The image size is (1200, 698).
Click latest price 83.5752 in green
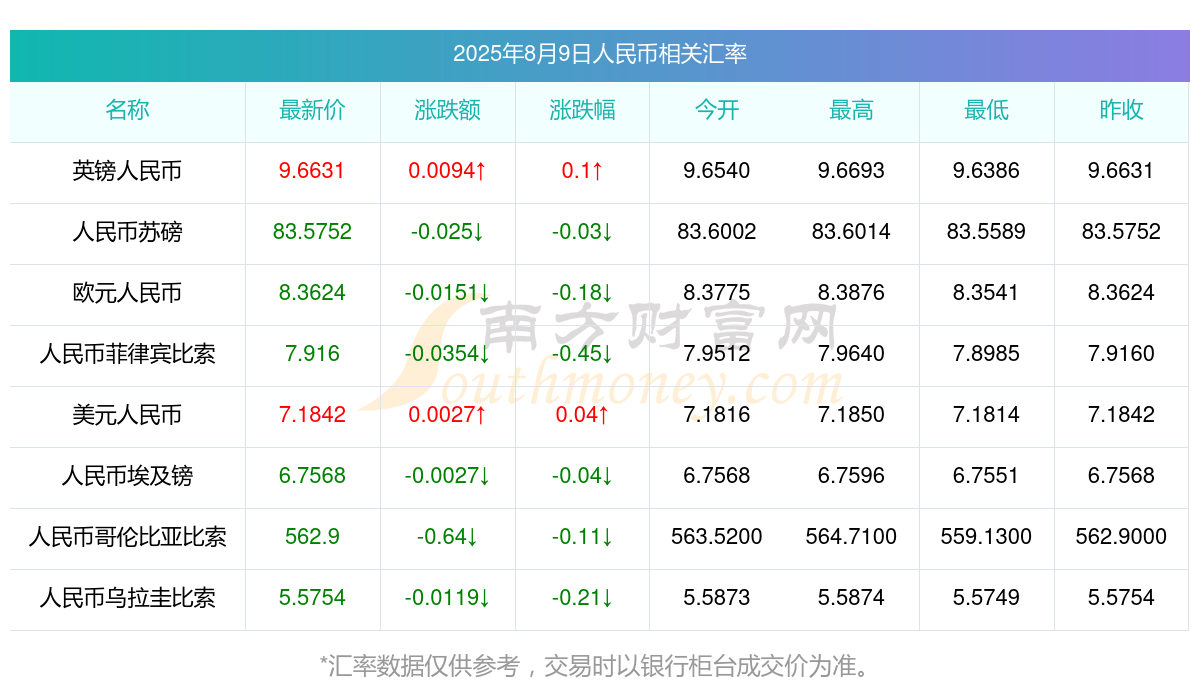click(312, 232)
